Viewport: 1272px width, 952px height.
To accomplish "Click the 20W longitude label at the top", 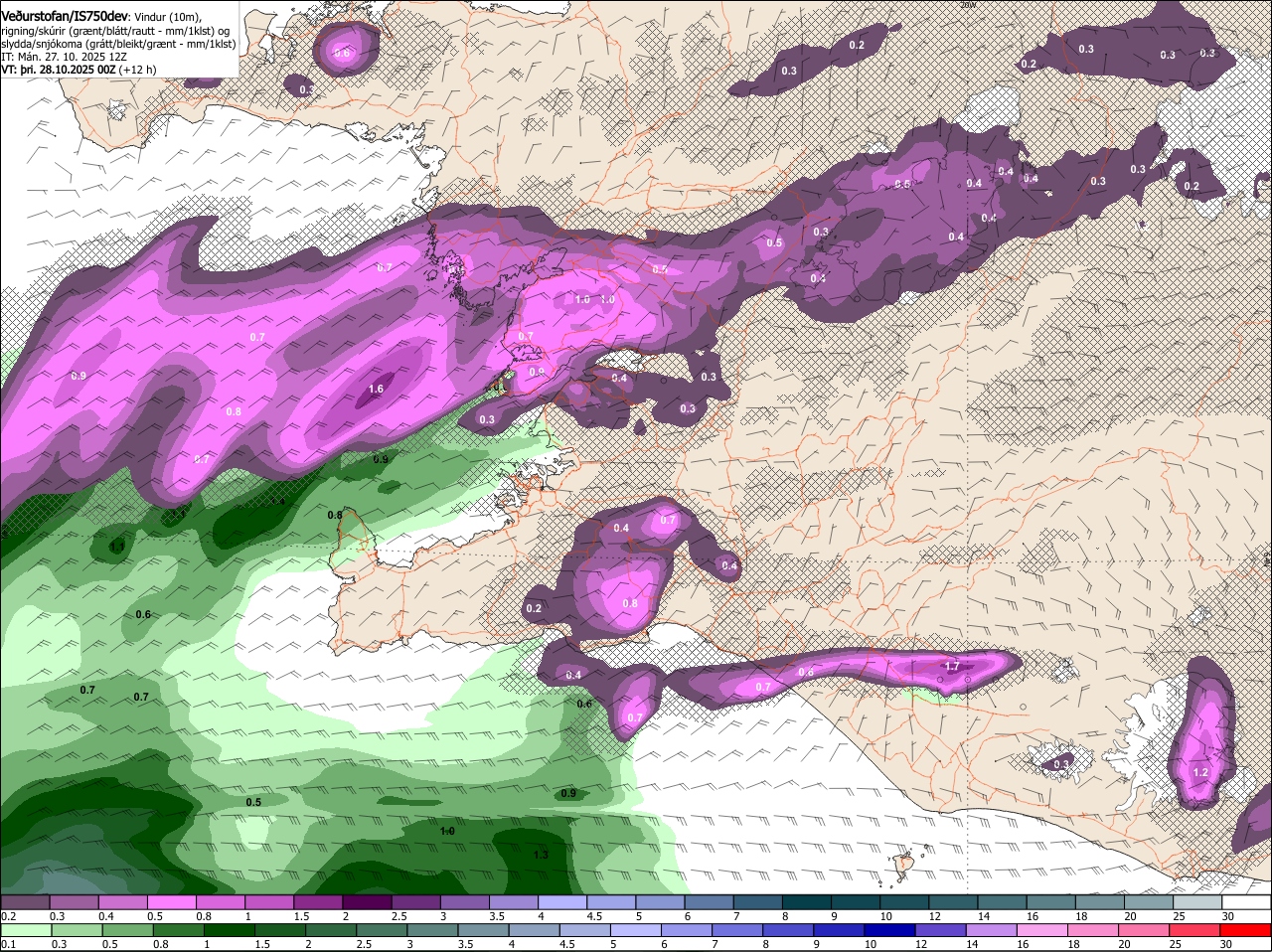I will click(969, 4).
